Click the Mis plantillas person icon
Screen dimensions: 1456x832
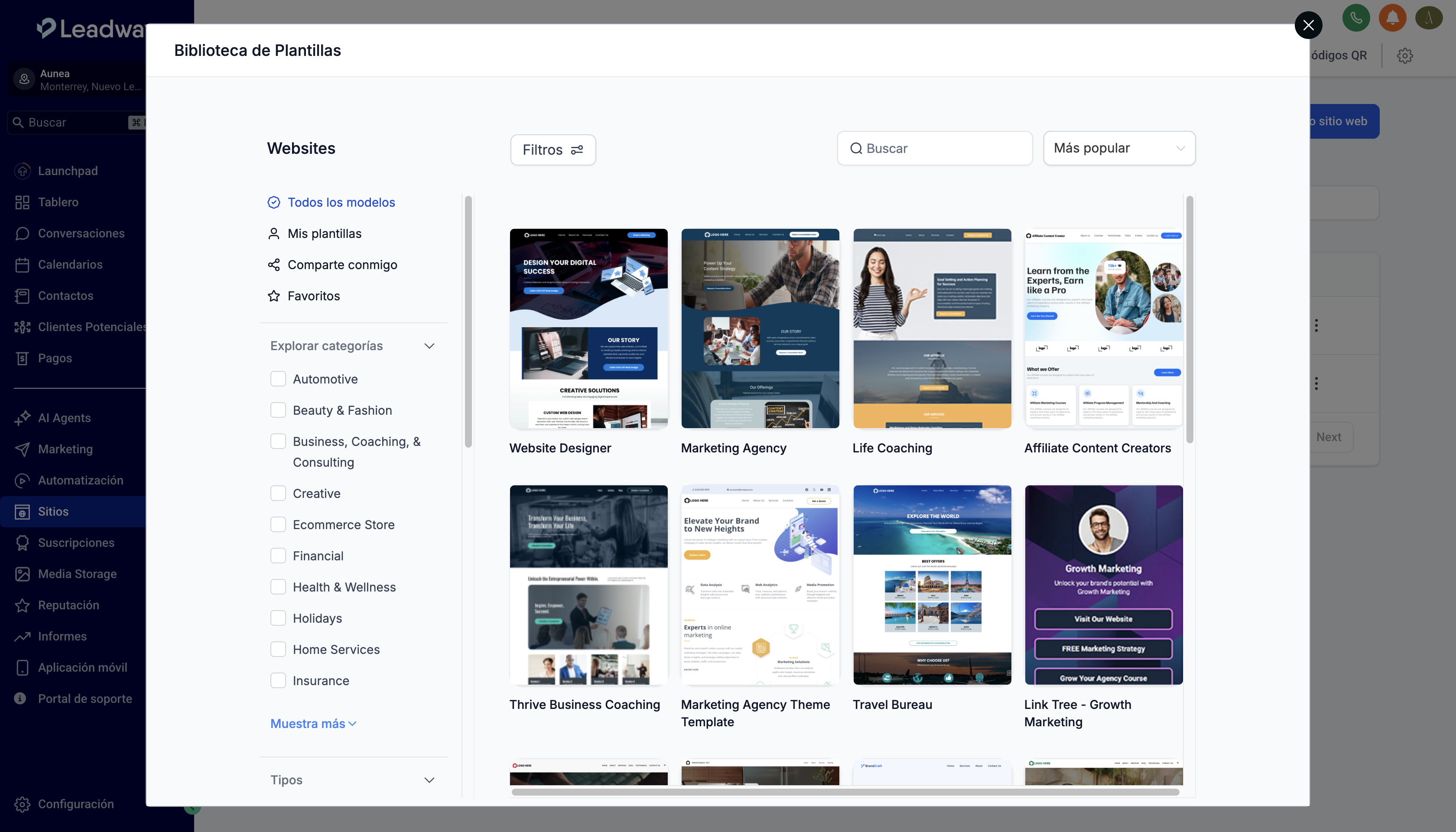pyautogui.click(x=274, y=234)
